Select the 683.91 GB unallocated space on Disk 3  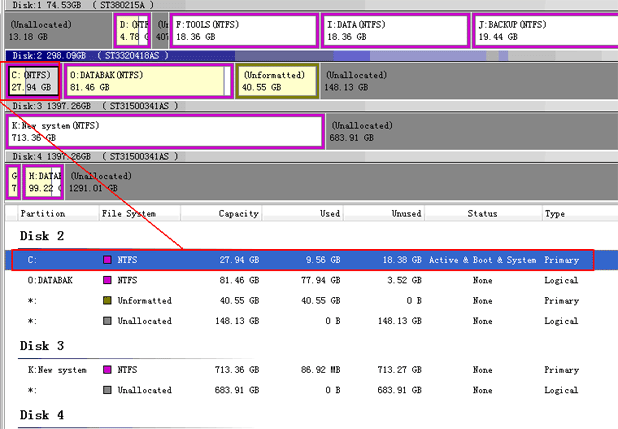point(472,132)
